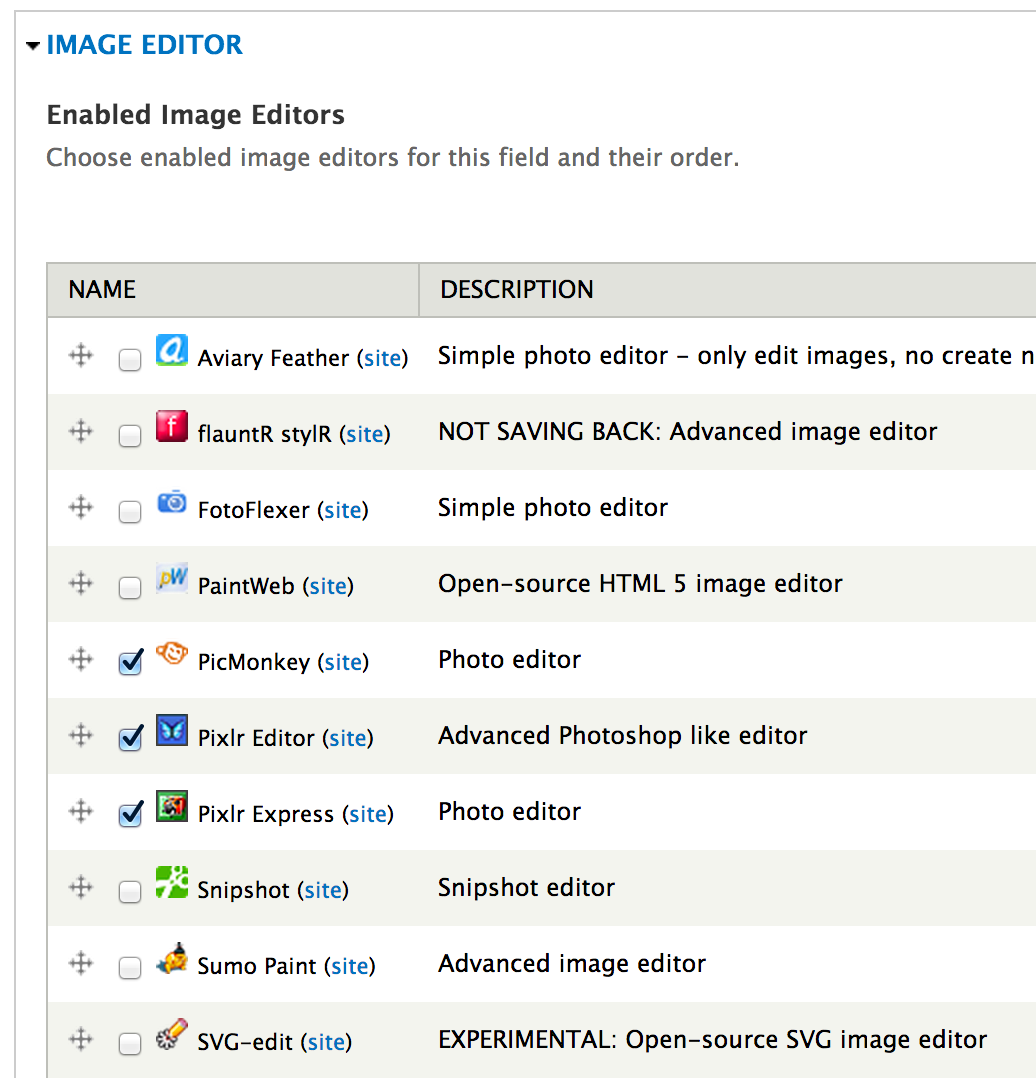Screen dimensions: 1036x1078
Task: Click the Pixlr Editor butterfly icon
Action: point(172,730)
